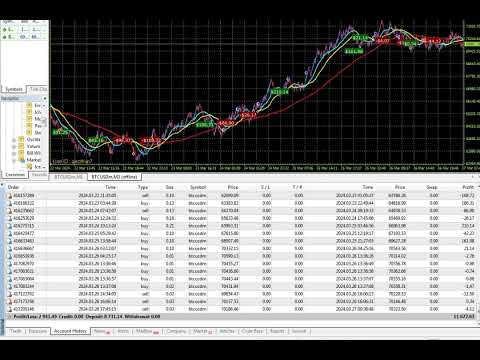Click the order icon in the -2.78 profit row

tap(10, 256)
